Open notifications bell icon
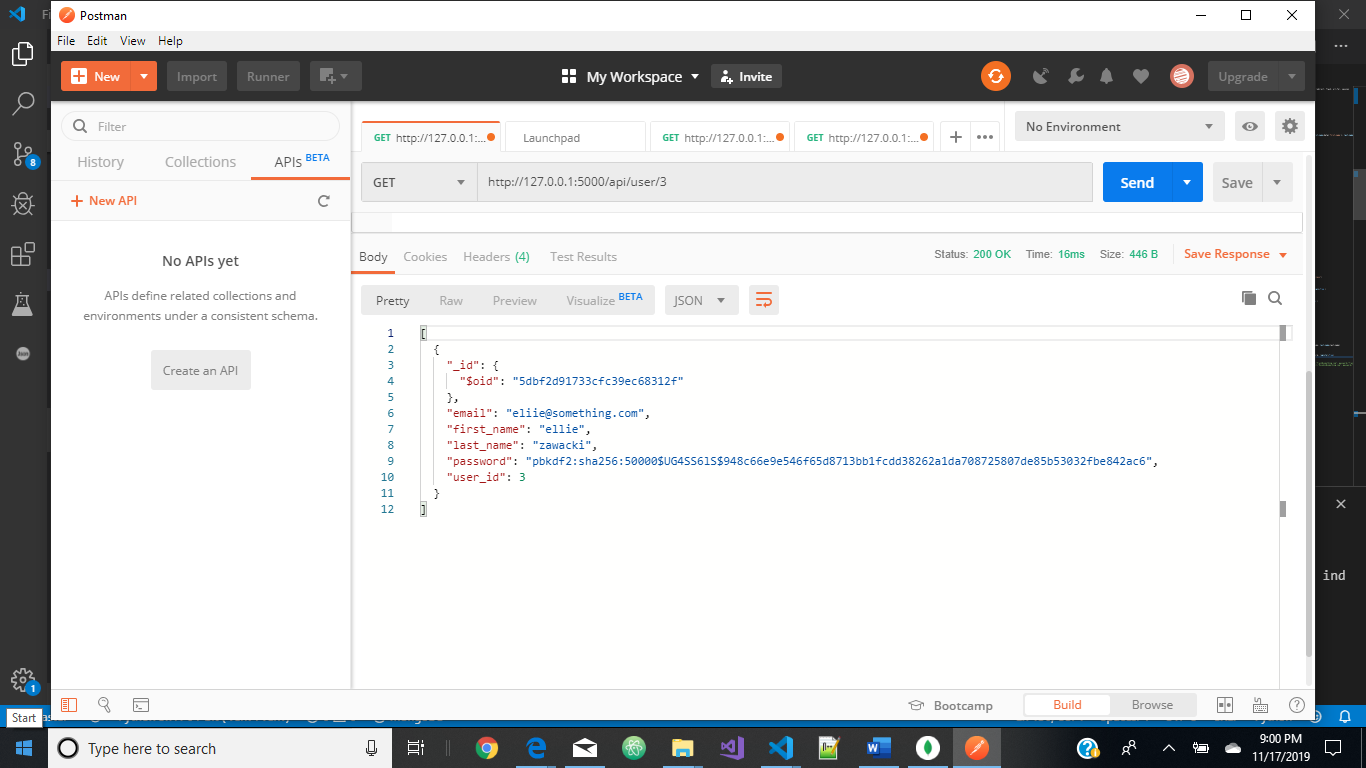 tap(1106, 76)
